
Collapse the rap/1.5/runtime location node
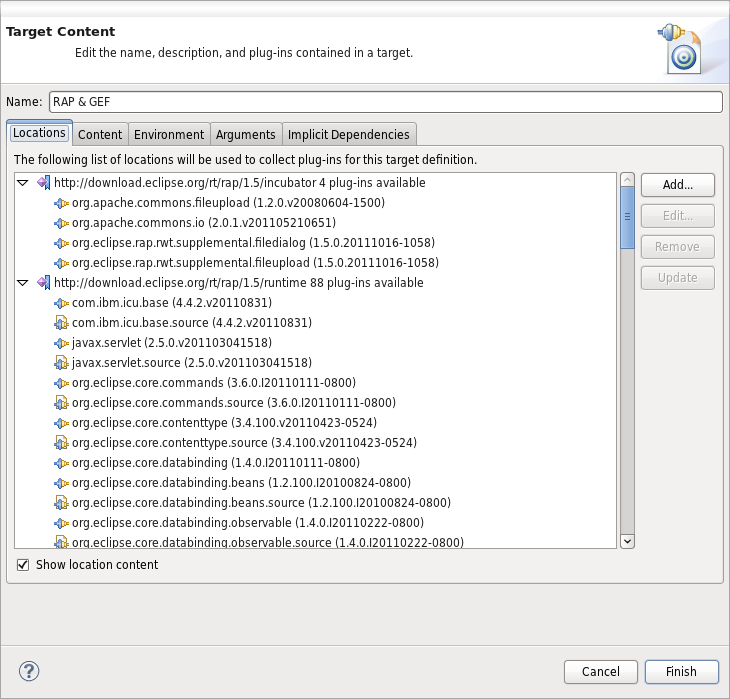point(24,283)
